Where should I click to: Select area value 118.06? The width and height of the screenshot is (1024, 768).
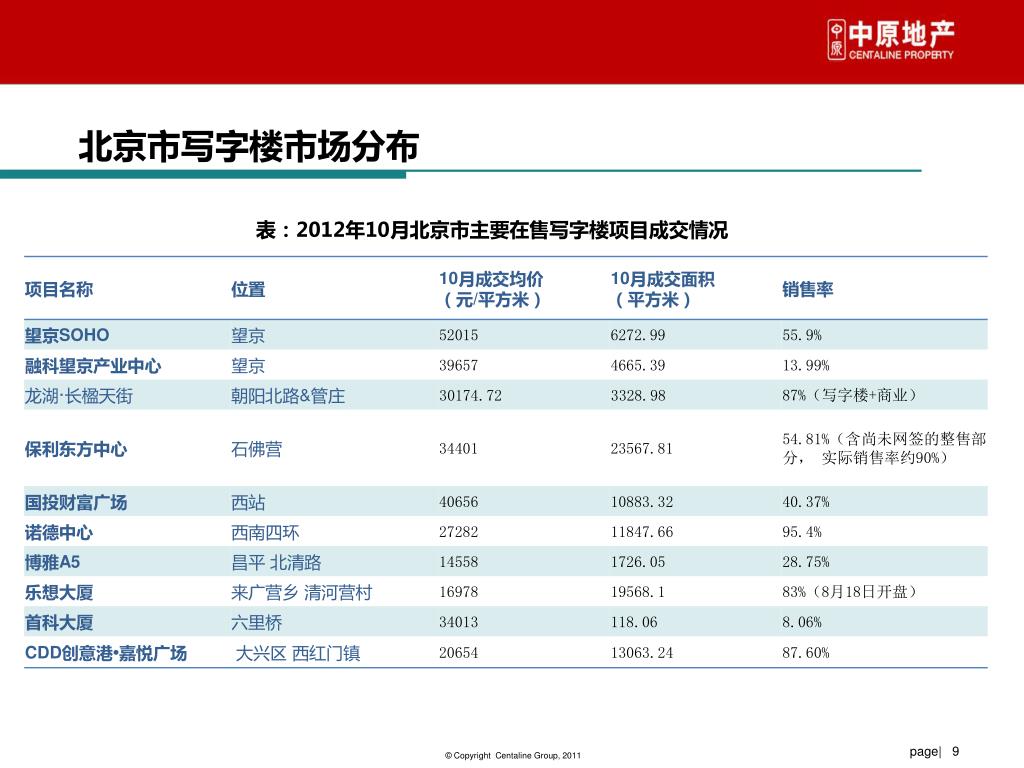[634, 622]
